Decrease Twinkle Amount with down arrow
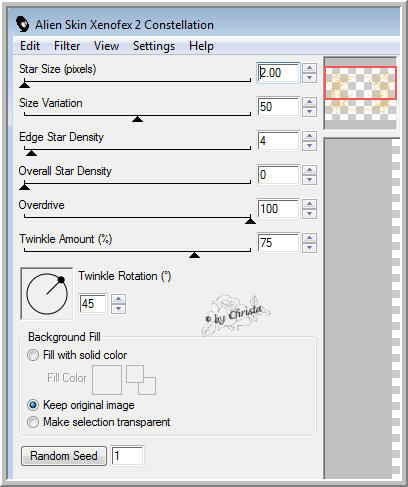 310,247
